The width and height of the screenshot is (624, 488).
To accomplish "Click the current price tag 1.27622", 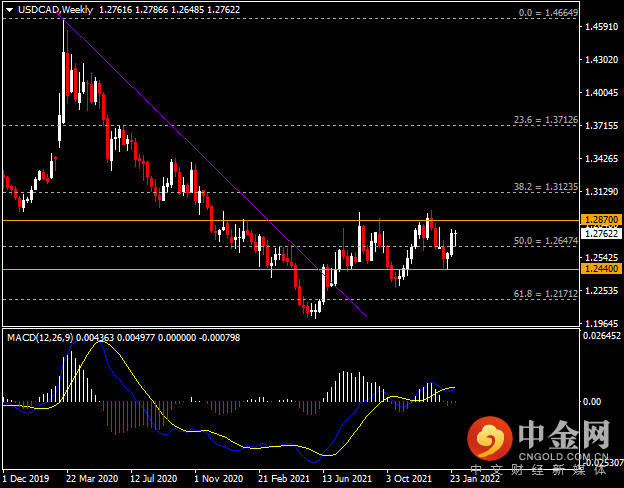I will point(601,233).
